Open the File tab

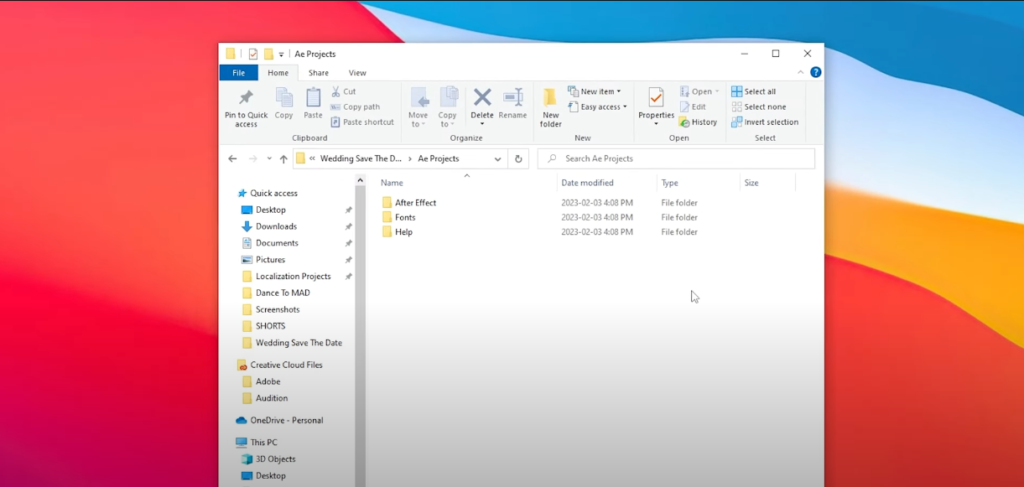[x=238, y=73]
